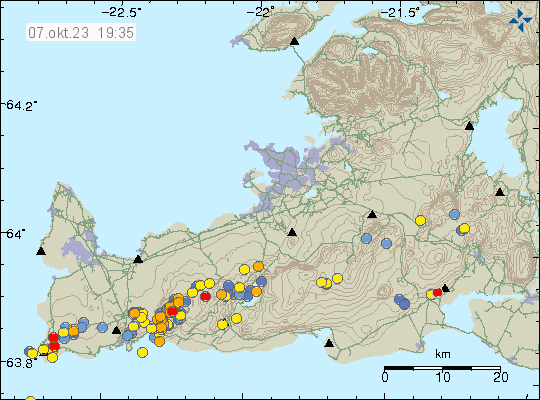Image resolution: width=540 pixels, height=400 pixels.
Task: Select the light-blue dot northeast near the 64° latitude
Action: pos(455,214)
